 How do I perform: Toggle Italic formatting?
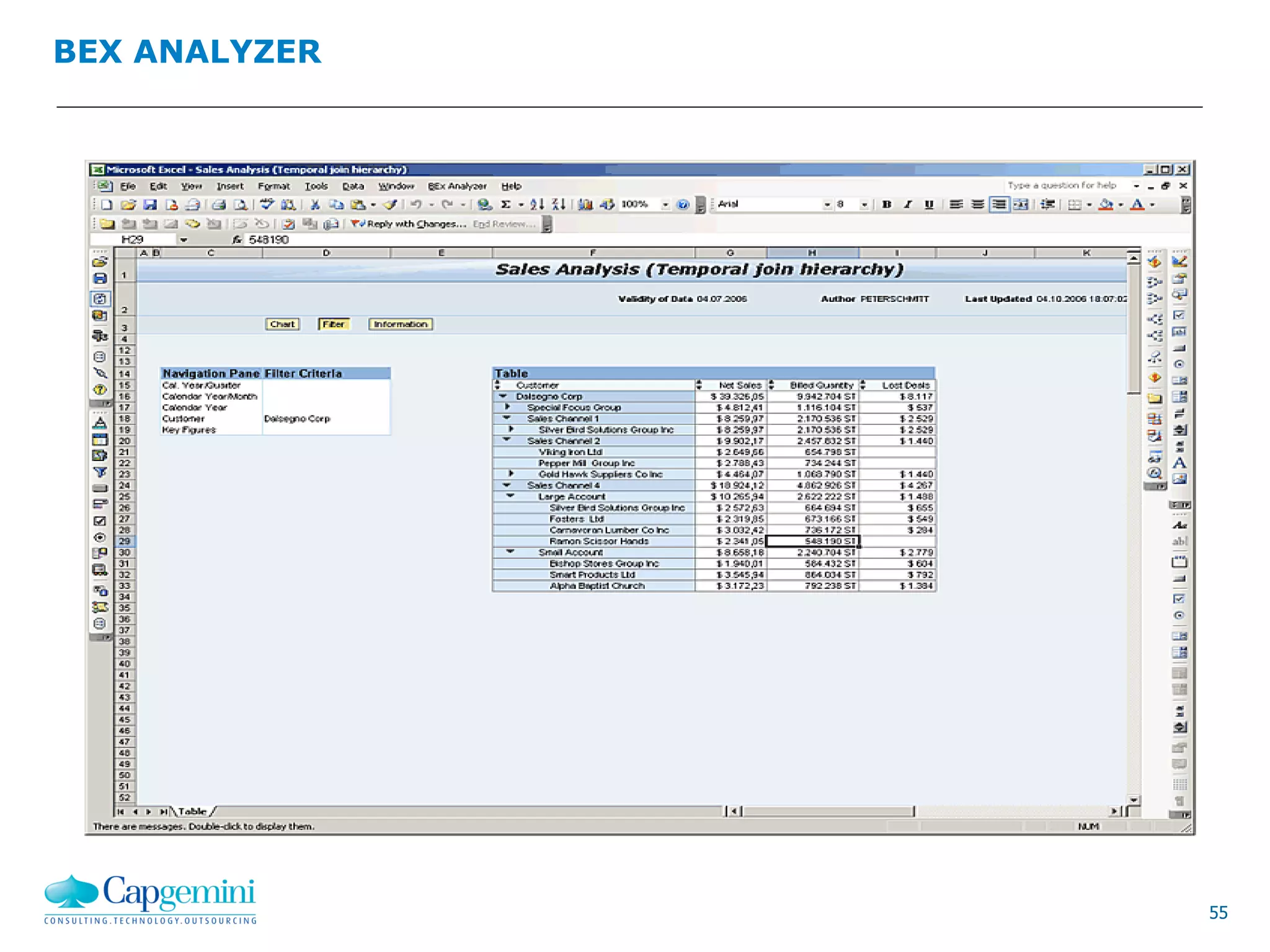908,205
